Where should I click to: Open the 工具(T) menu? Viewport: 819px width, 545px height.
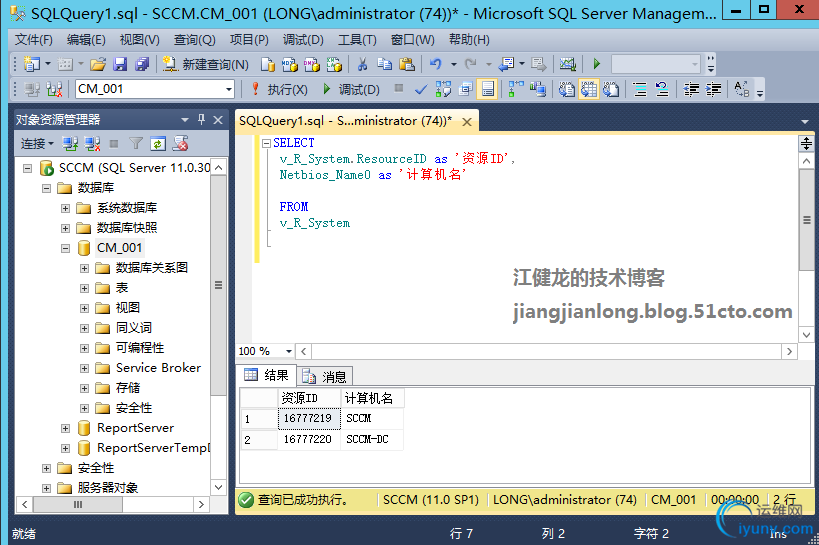click(357, 40)
